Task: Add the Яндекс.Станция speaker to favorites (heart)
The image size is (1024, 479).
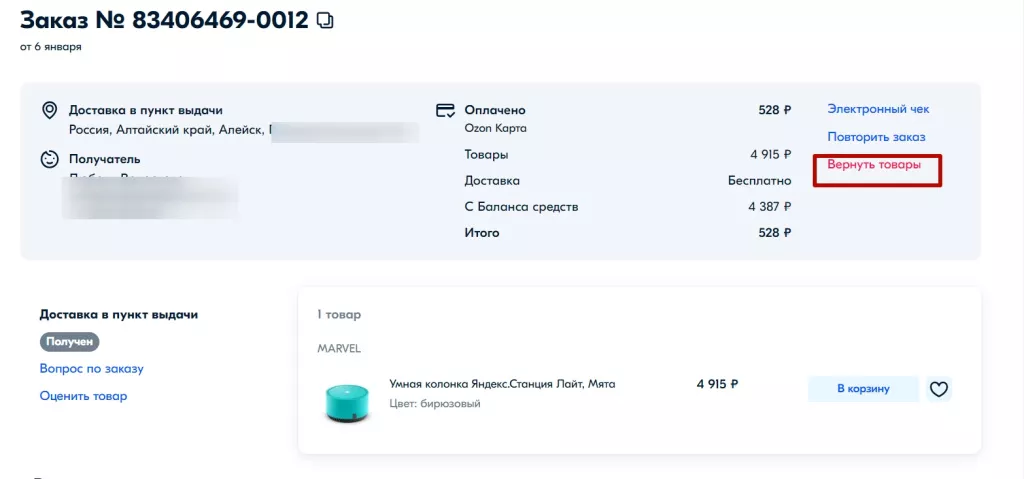Action: 938,389
